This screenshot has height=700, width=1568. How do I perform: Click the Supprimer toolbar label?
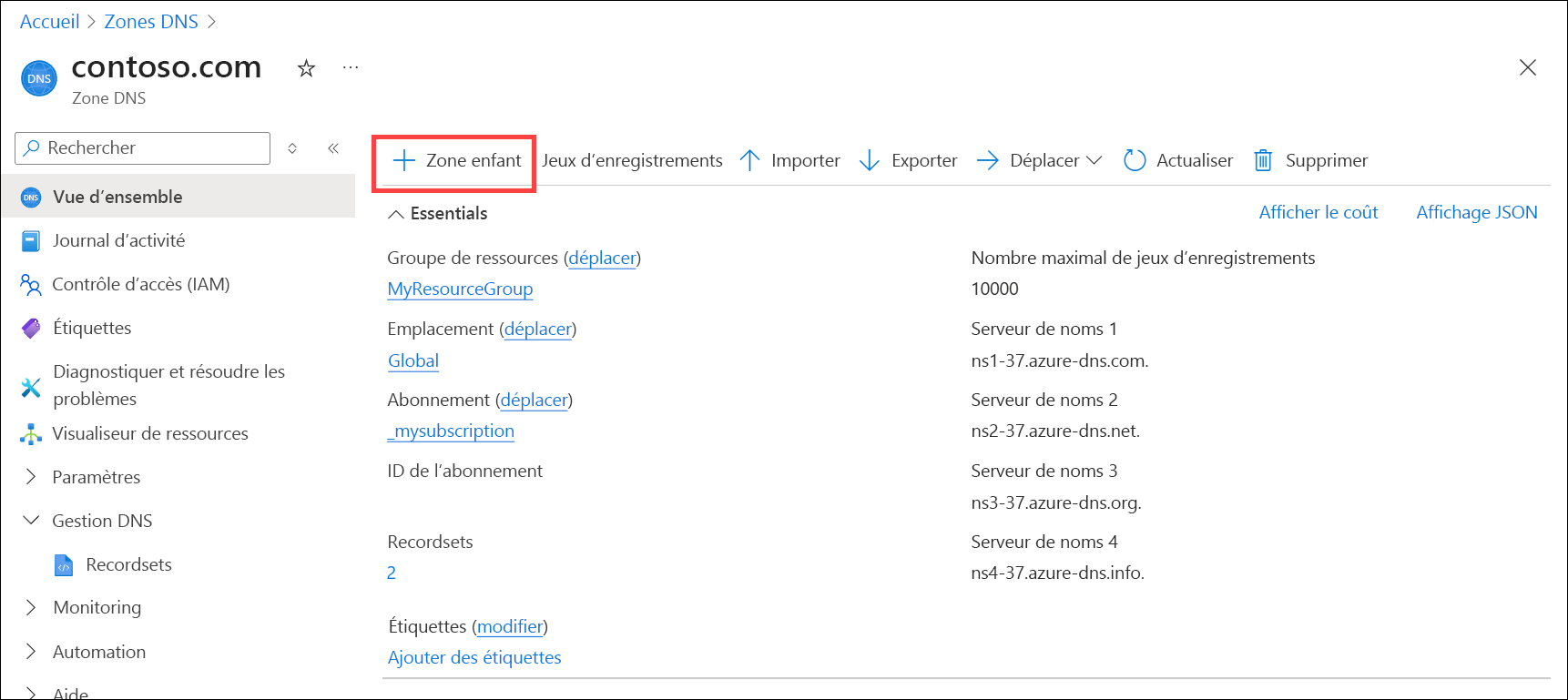click(x=1327, y=161)
